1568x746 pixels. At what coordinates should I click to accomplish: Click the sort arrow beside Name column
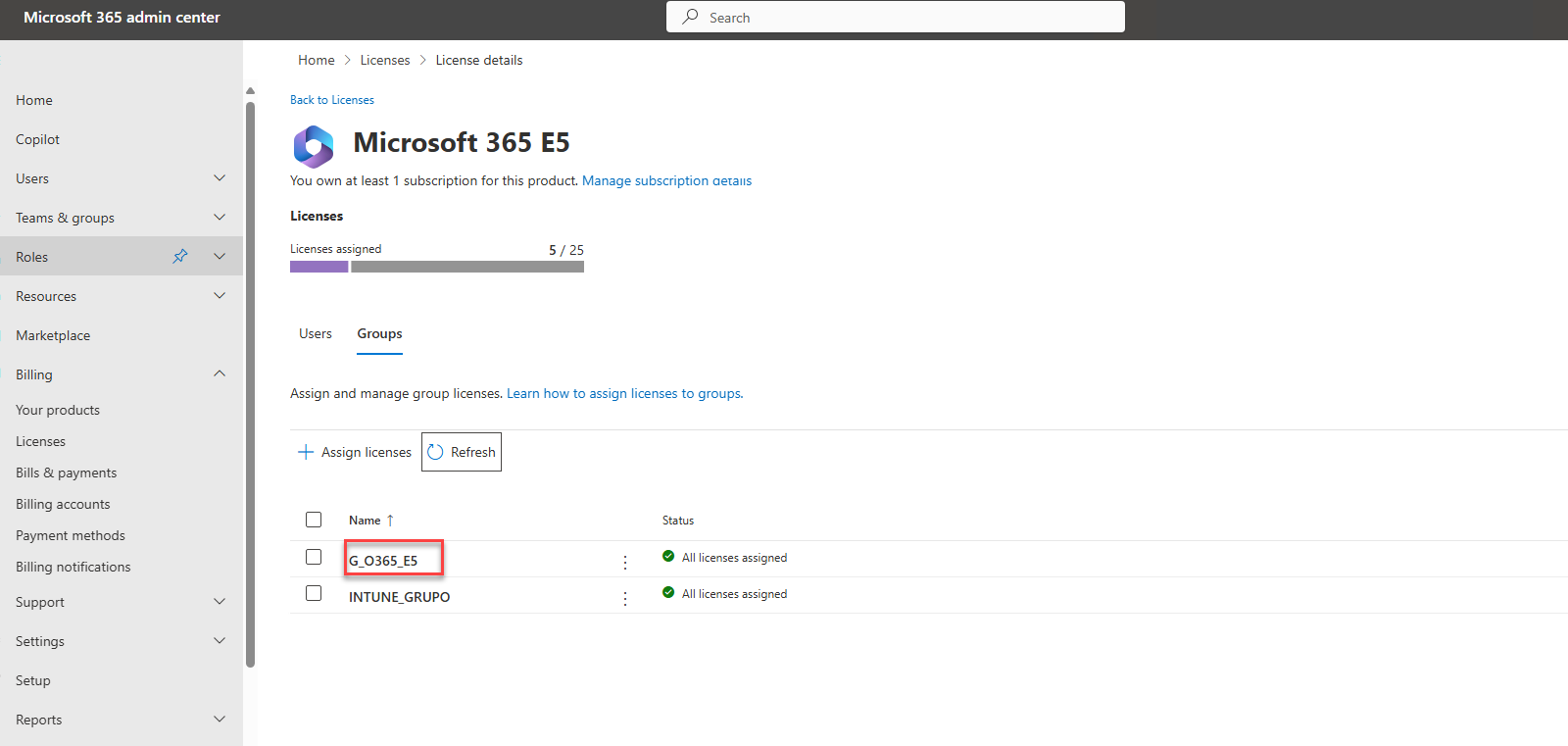[390, 521]
